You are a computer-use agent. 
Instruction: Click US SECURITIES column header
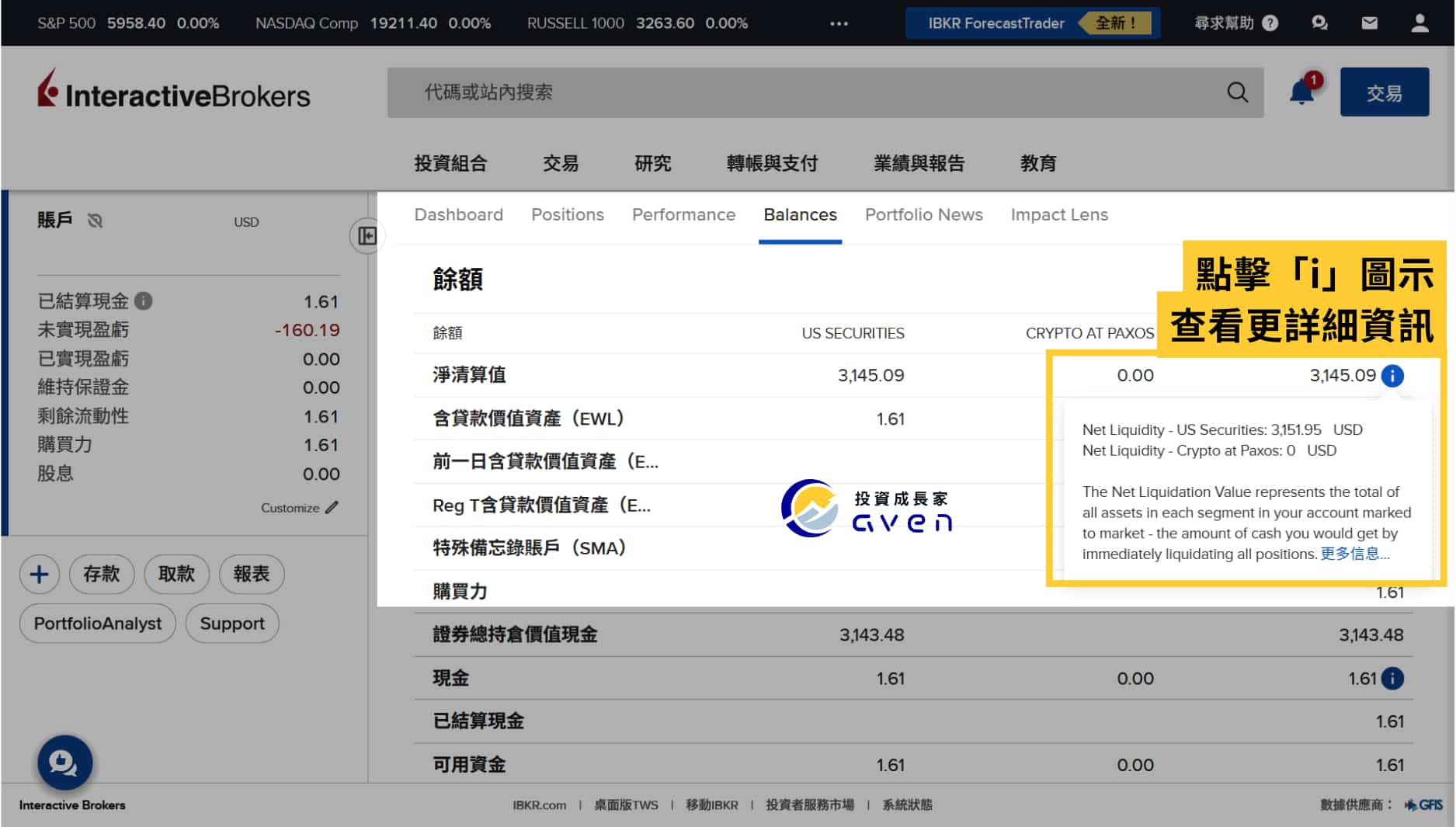pyautogui.click(x=853, y=333)
